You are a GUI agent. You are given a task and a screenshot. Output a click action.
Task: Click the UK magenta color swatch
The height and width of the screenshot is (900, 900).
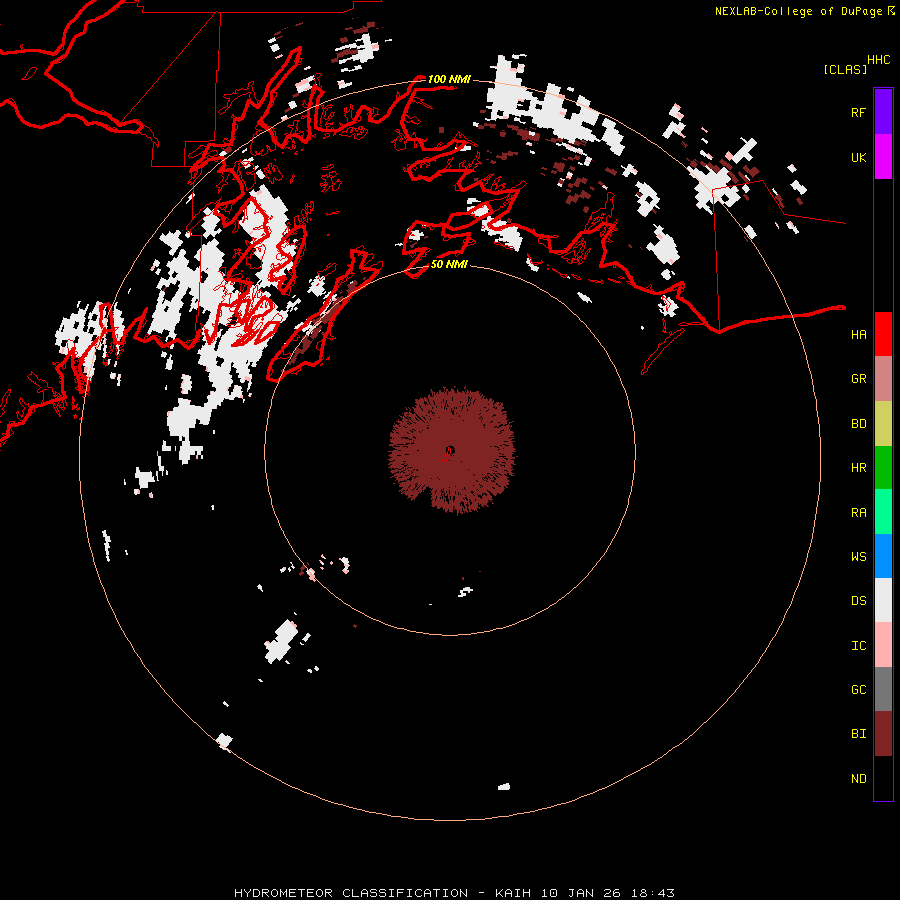tap(883, 157)
